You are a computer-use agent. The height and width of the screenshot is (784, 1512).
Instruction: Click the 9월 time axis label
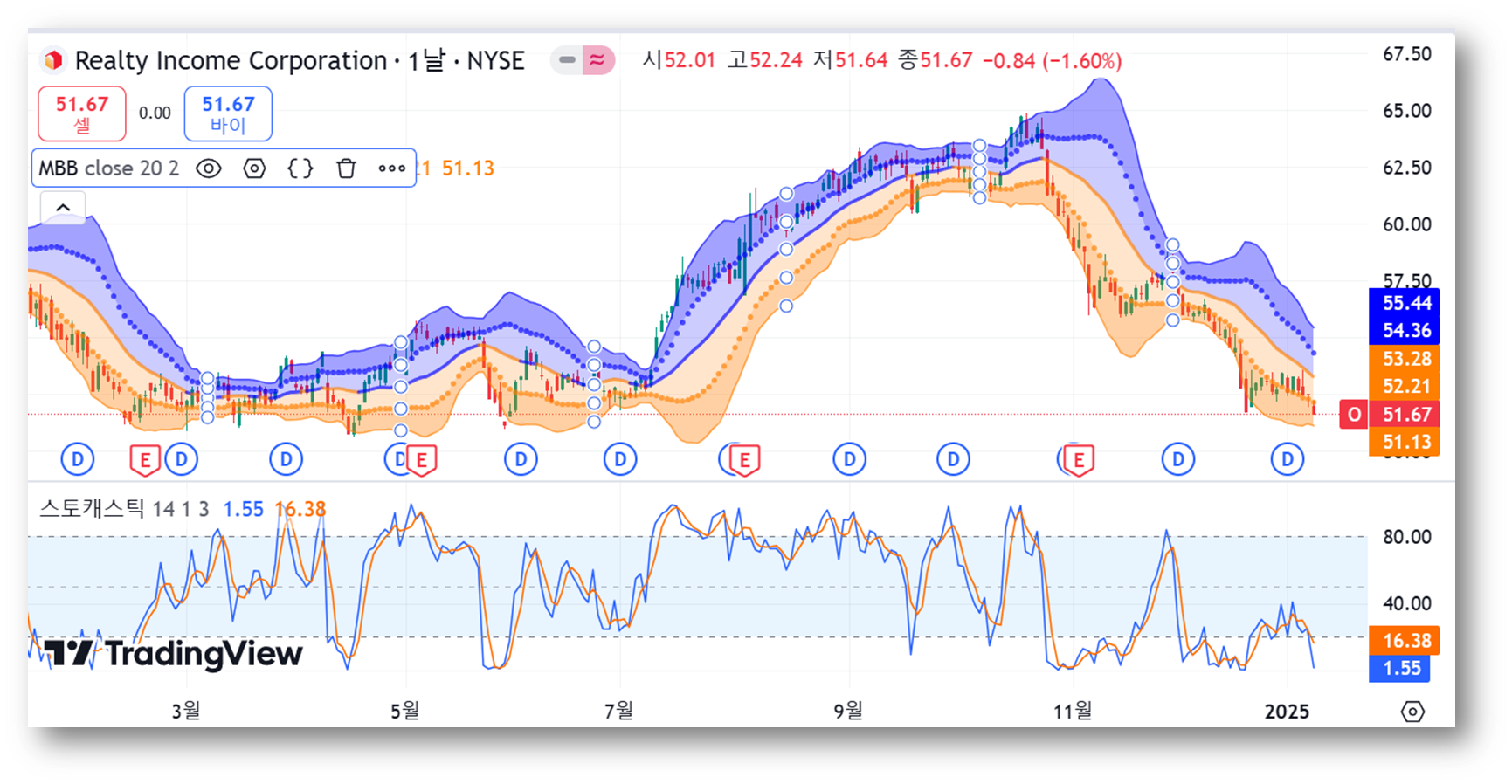tap(847, 712)
